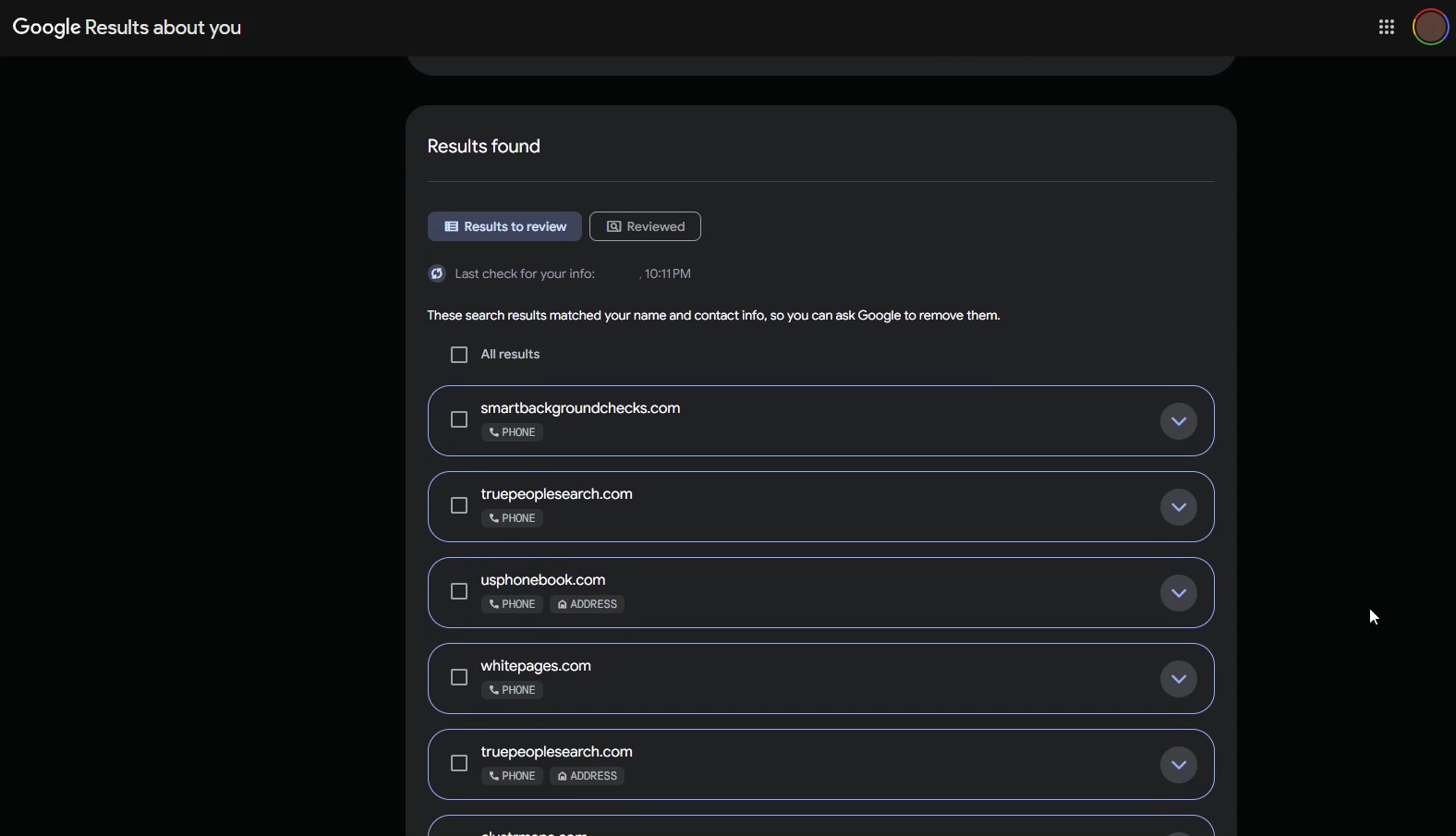This screenshot has height=836, width=1456.
Task: Open the Google apps grid icon
Action: [1386, 27]
